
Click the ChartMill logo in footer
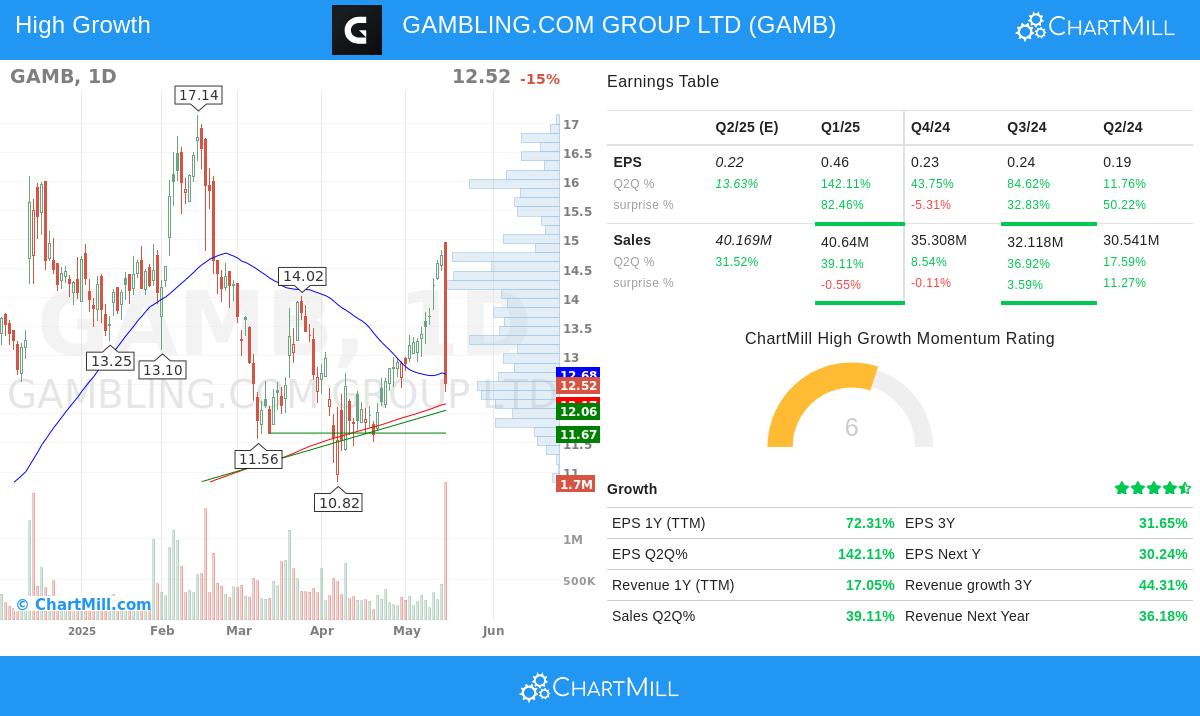coord(599,687)
